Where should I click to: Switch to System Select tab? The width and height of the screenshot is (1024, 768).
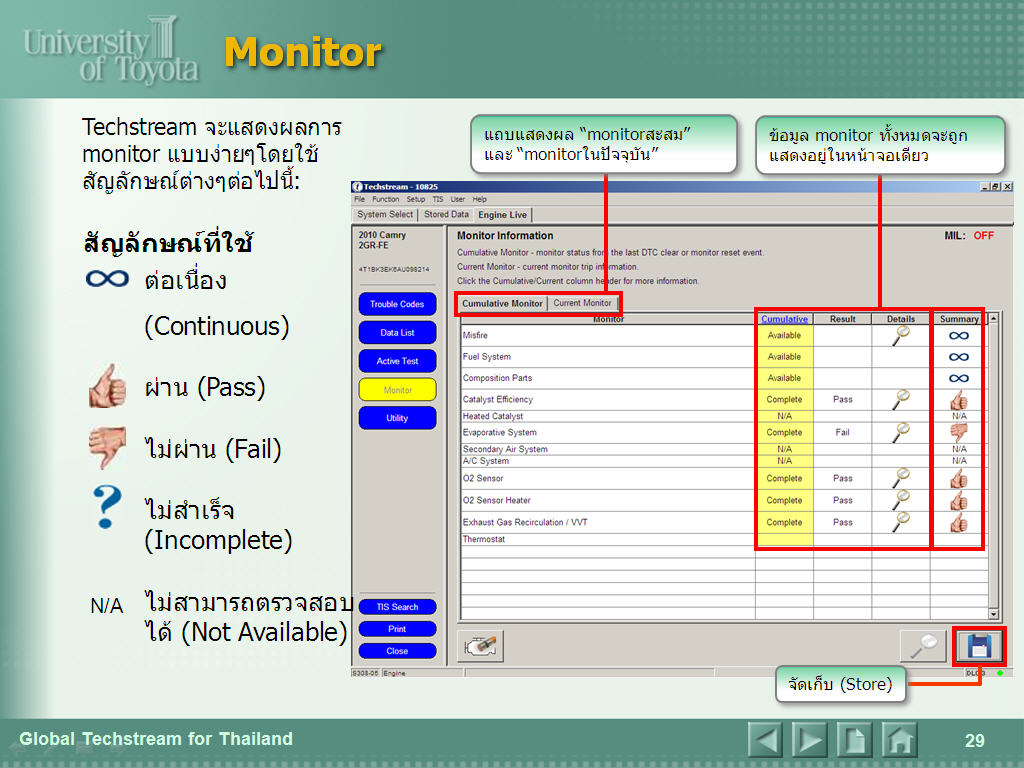[x=385, y=214]
